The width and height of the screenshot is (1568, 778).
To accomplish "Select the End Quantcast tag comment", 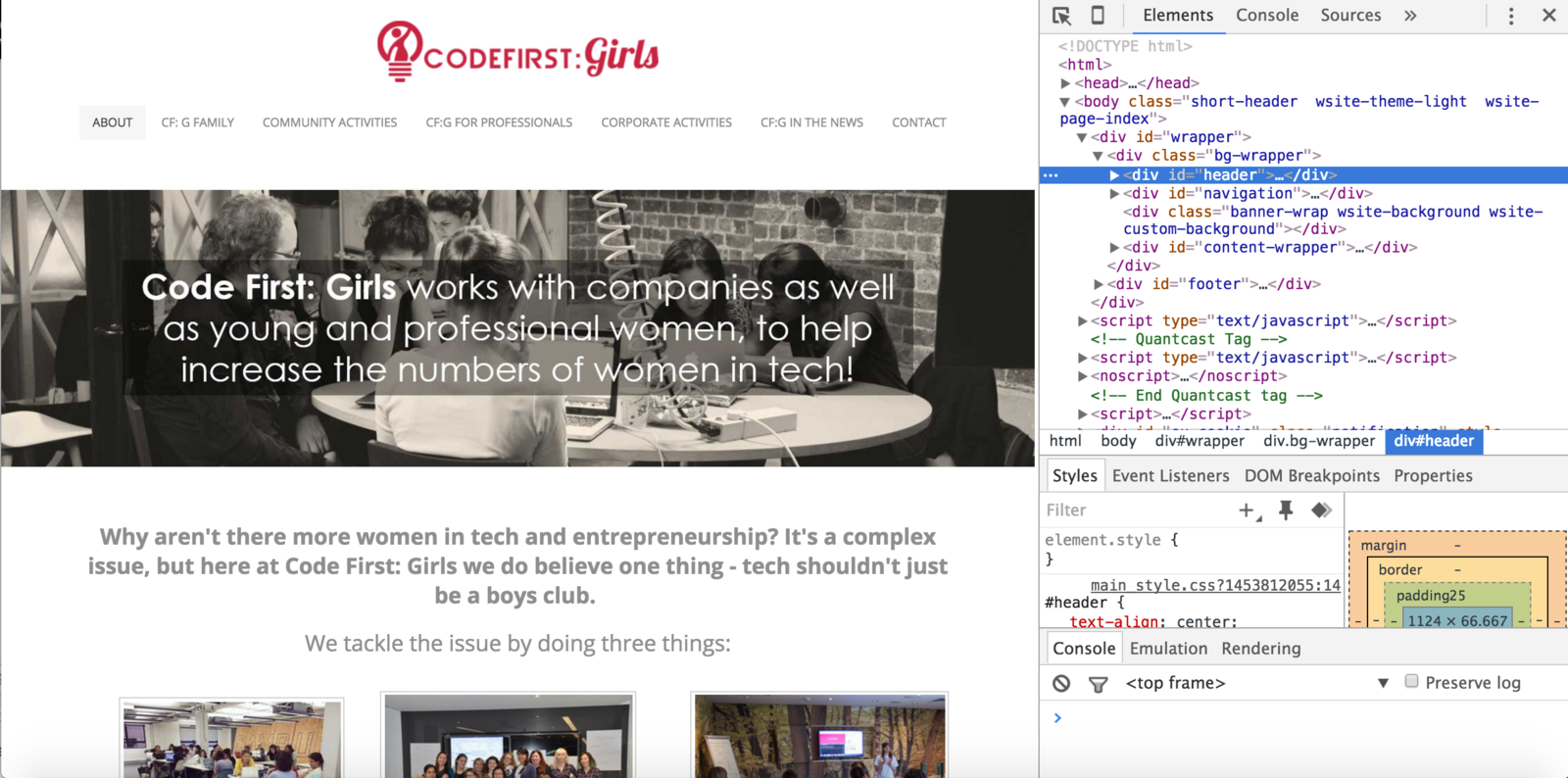I will [1206, 396].
